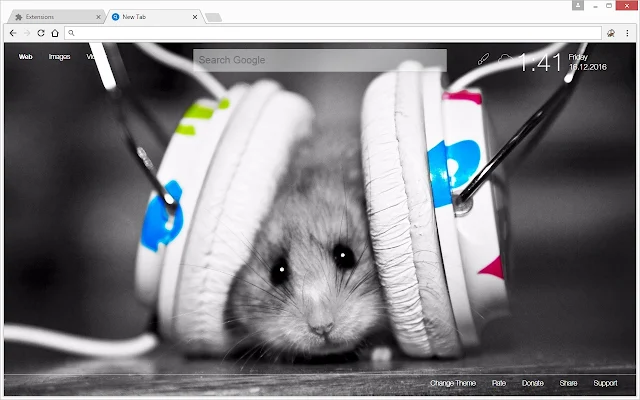This screenshot has height=400, width=640.
Task: Reload the page with the refresh icon
Action: coord(41,33)
